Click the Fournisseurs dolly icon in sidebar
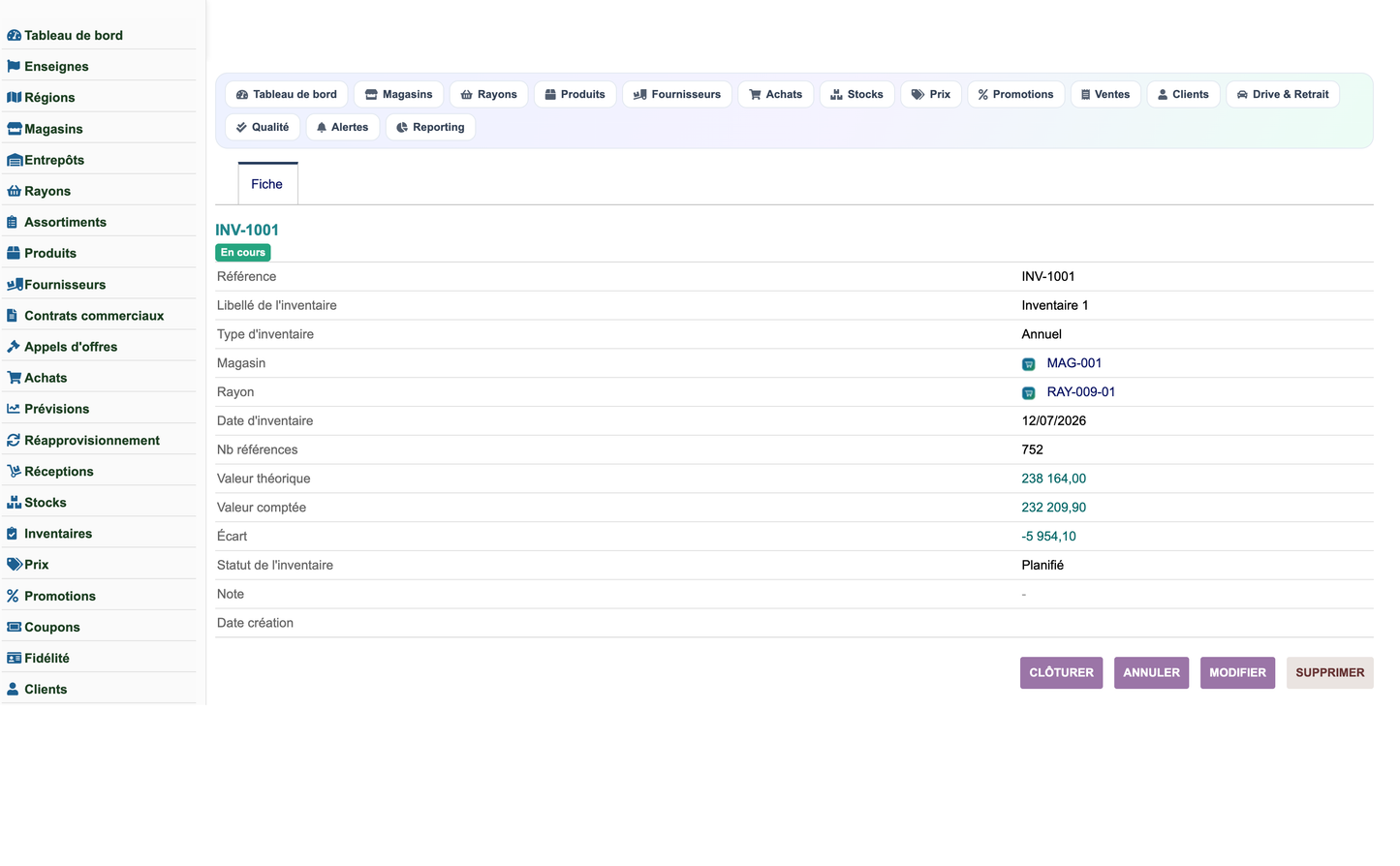The height and width of the screenshot is (866, 1400). pos(15,285)
